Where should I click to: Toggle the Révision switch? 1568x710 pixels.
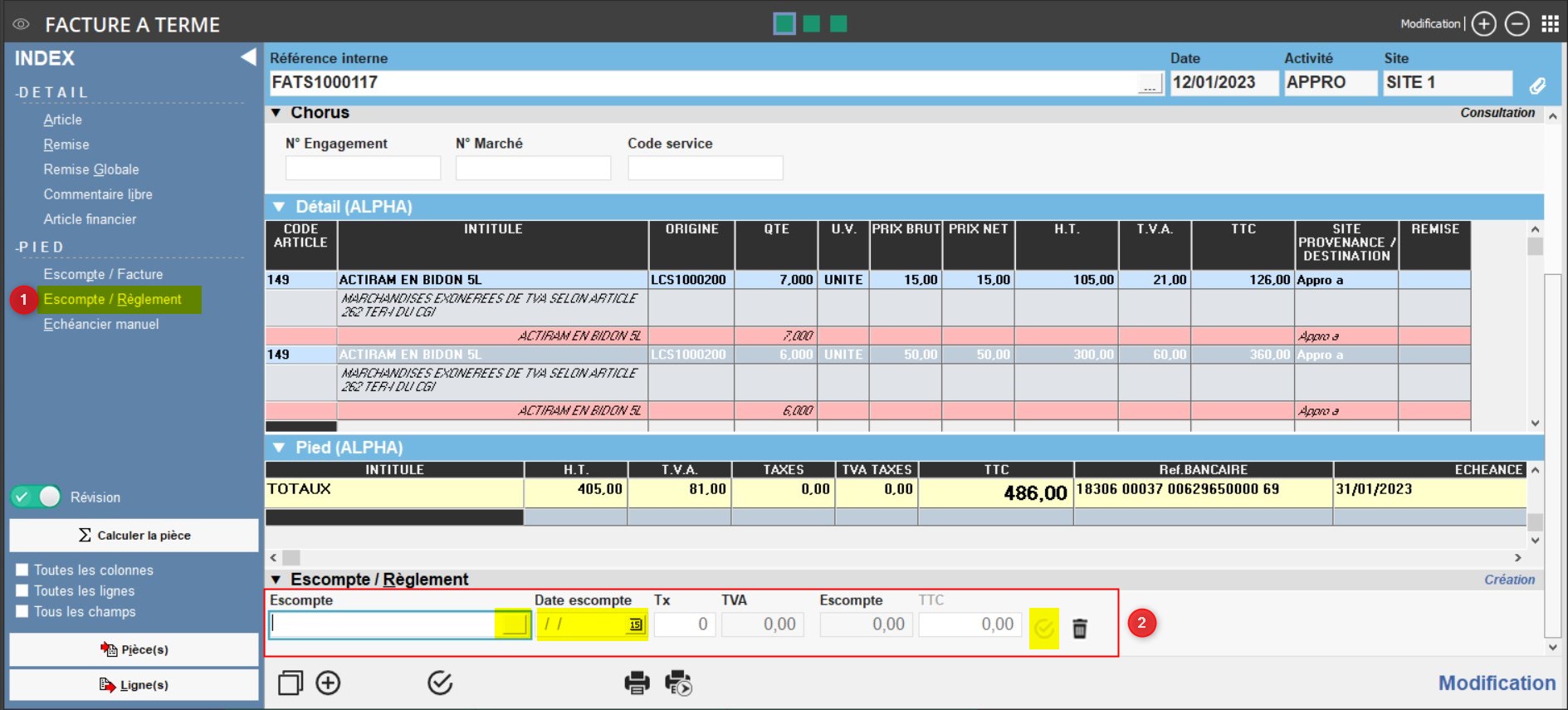tap(37, 497)
